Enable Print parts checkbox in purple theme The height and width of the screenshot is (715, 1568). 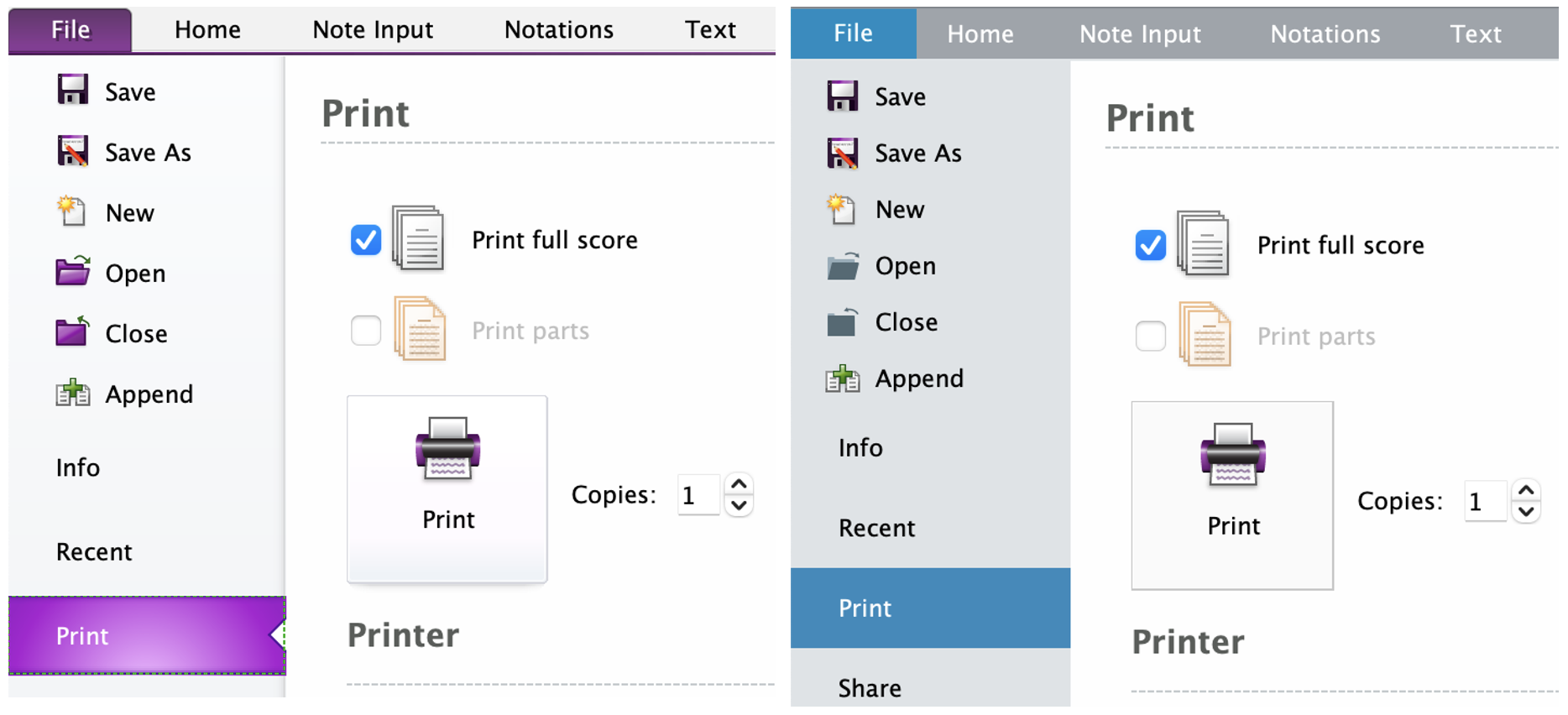point(366,331)
